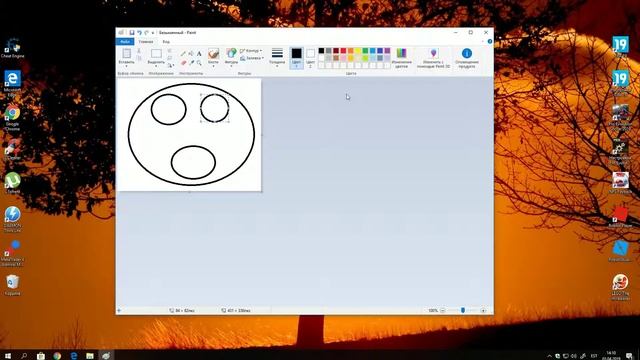Select the Text tool (letter A)
This screenshot has width=640, height=360.
tap(199, 53)
